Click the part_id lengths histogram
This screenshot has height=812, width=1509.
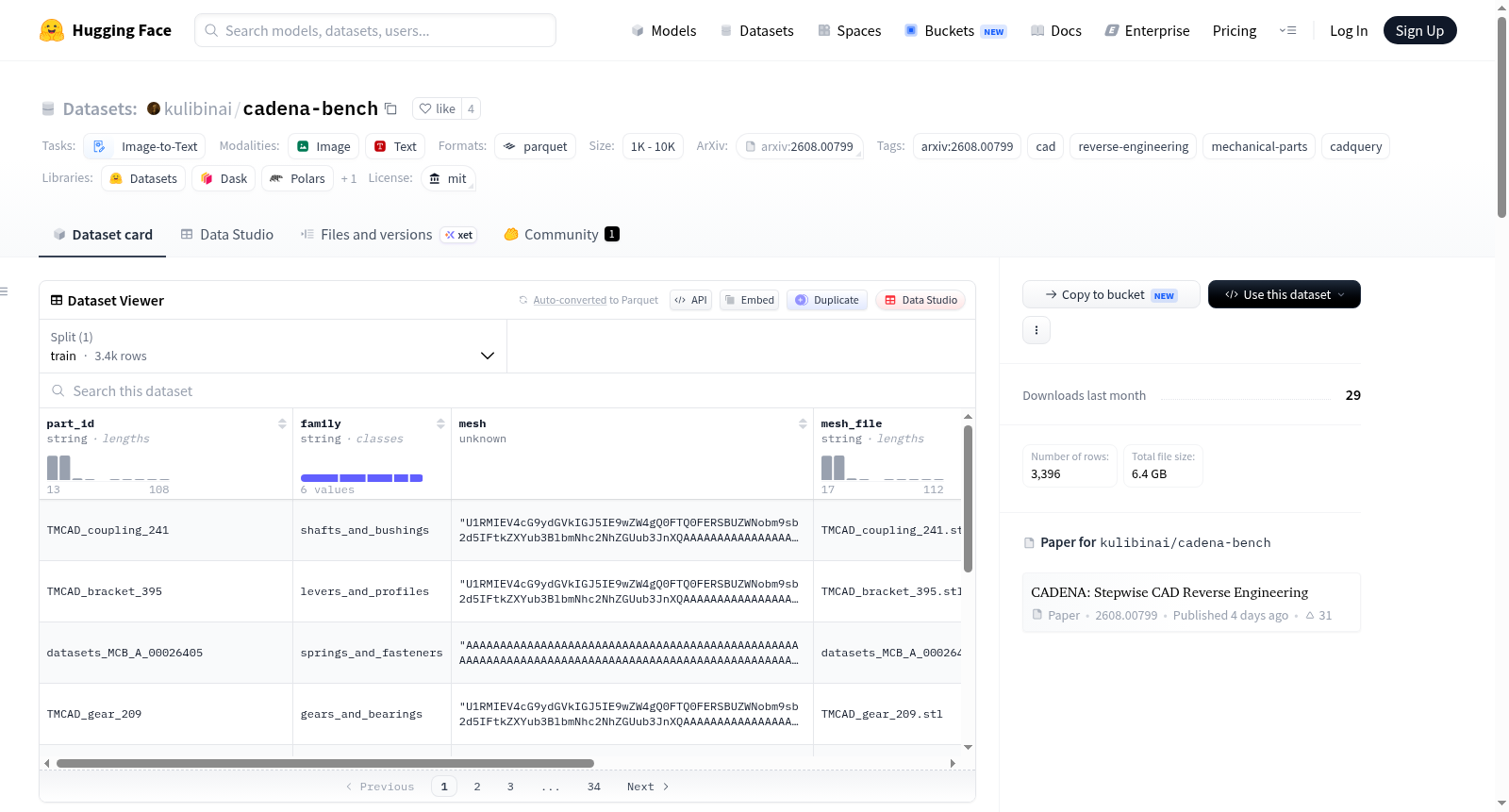coord(108,468)
